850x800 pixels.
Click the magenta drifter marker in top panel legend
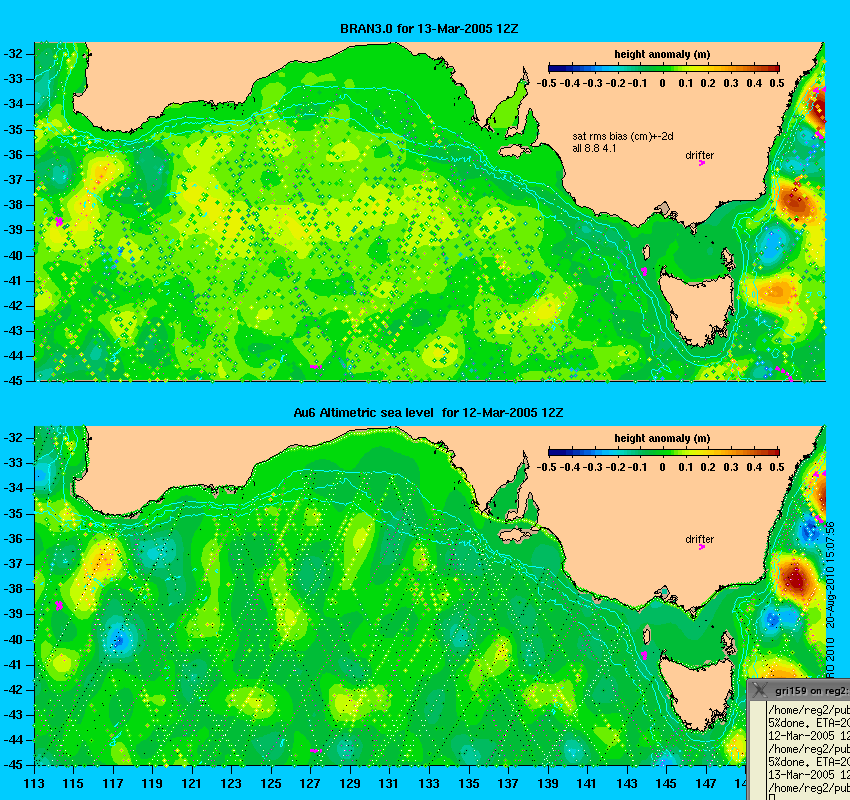coord(701,163)
